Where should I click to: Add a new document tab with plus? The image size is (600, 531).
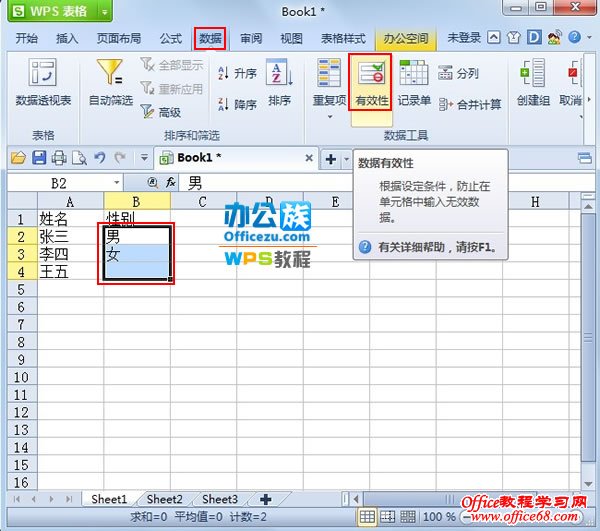331,158
